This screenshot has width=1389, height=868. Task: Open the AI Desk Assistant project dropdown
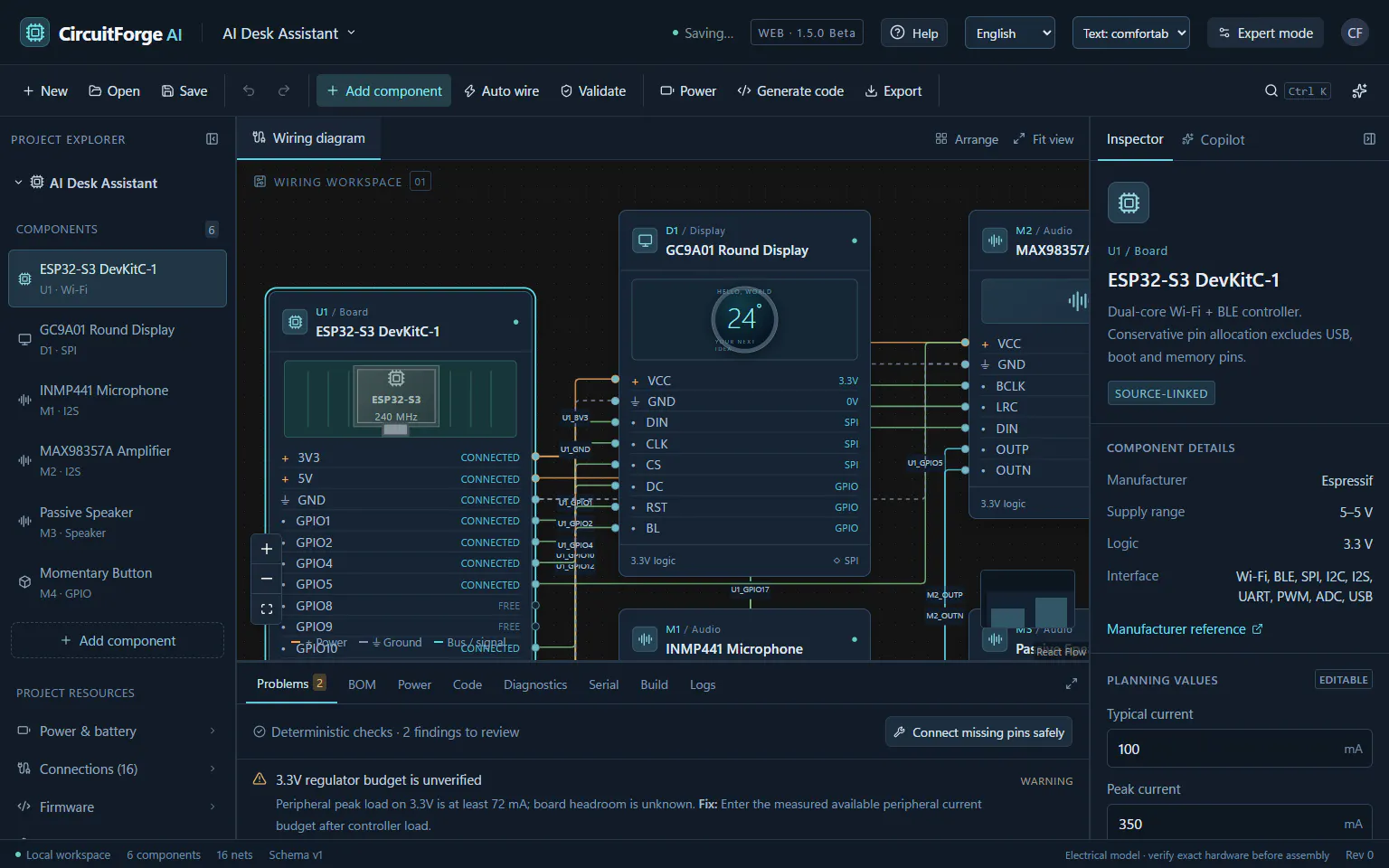(289, 33)
